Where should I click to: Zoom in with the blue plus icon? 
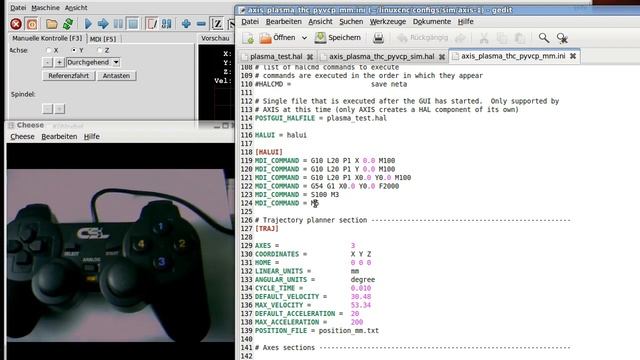point(186,24)
